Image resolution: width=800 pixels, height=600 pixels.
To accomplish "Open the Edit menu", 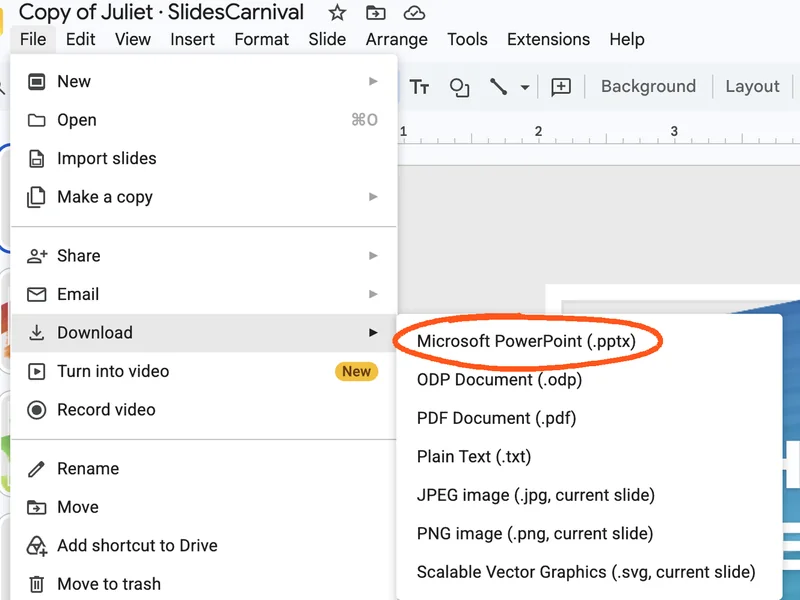I will coord(81,39).
